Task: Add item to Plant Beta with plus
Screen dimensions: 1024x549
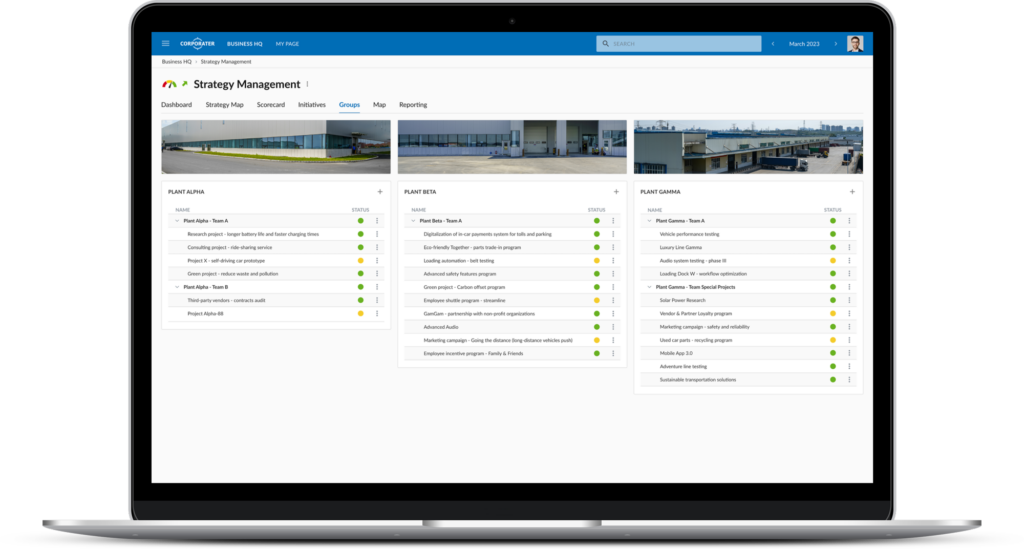Action: pyautogui.click(x=616, y=192)
